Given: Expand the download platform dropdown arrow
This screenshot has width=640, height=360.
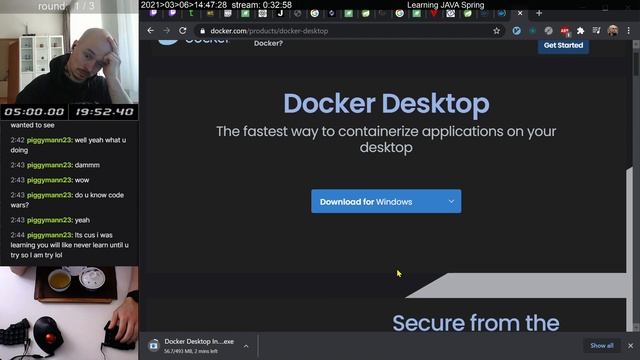Looking at the screenshot, I should click(x=451, y=201).
